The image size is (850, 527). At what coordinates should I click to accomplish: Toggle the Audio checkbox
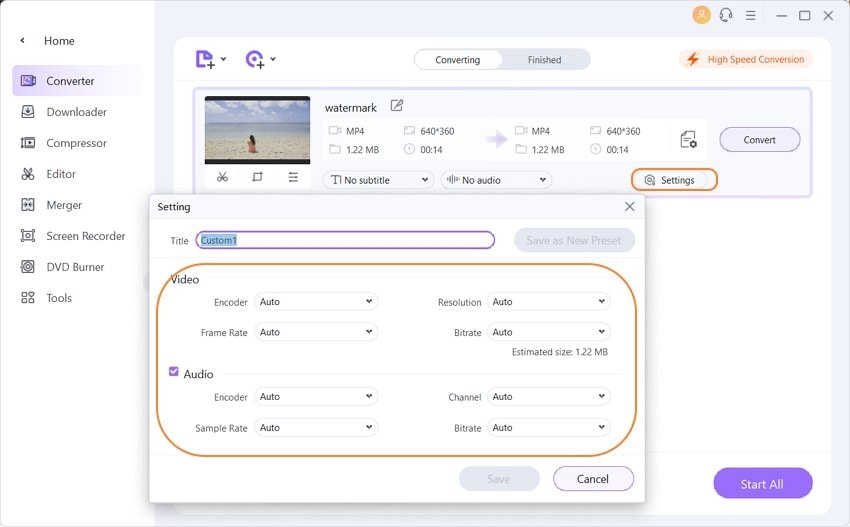pyautogui.click(x=173, y=371)
